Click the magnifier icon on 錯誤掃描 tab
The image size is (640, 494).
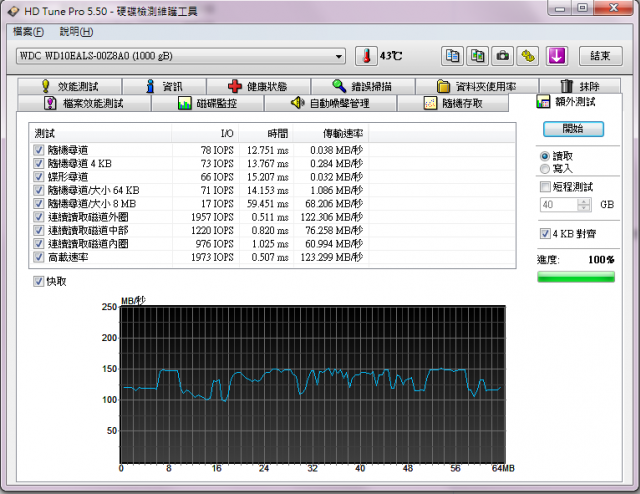point(339,86)
